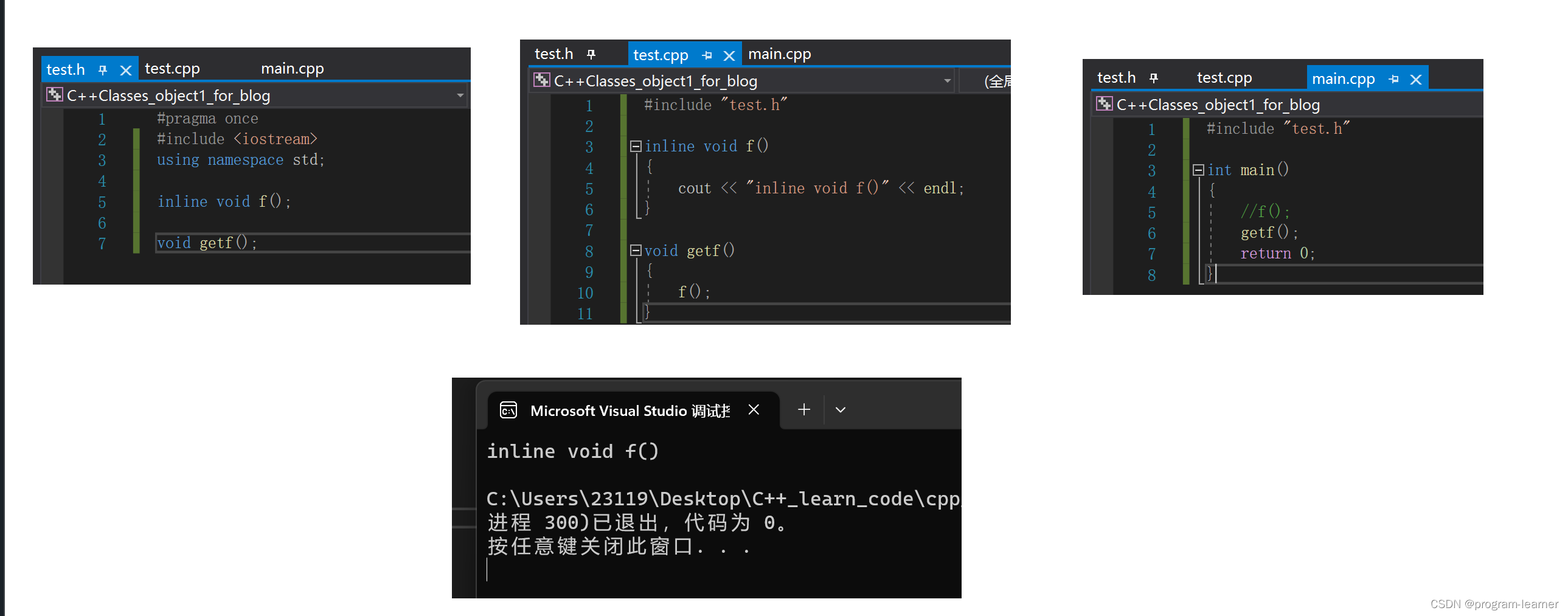
Task: Select active test.cpp tab in middle editor
Action: 661,55
